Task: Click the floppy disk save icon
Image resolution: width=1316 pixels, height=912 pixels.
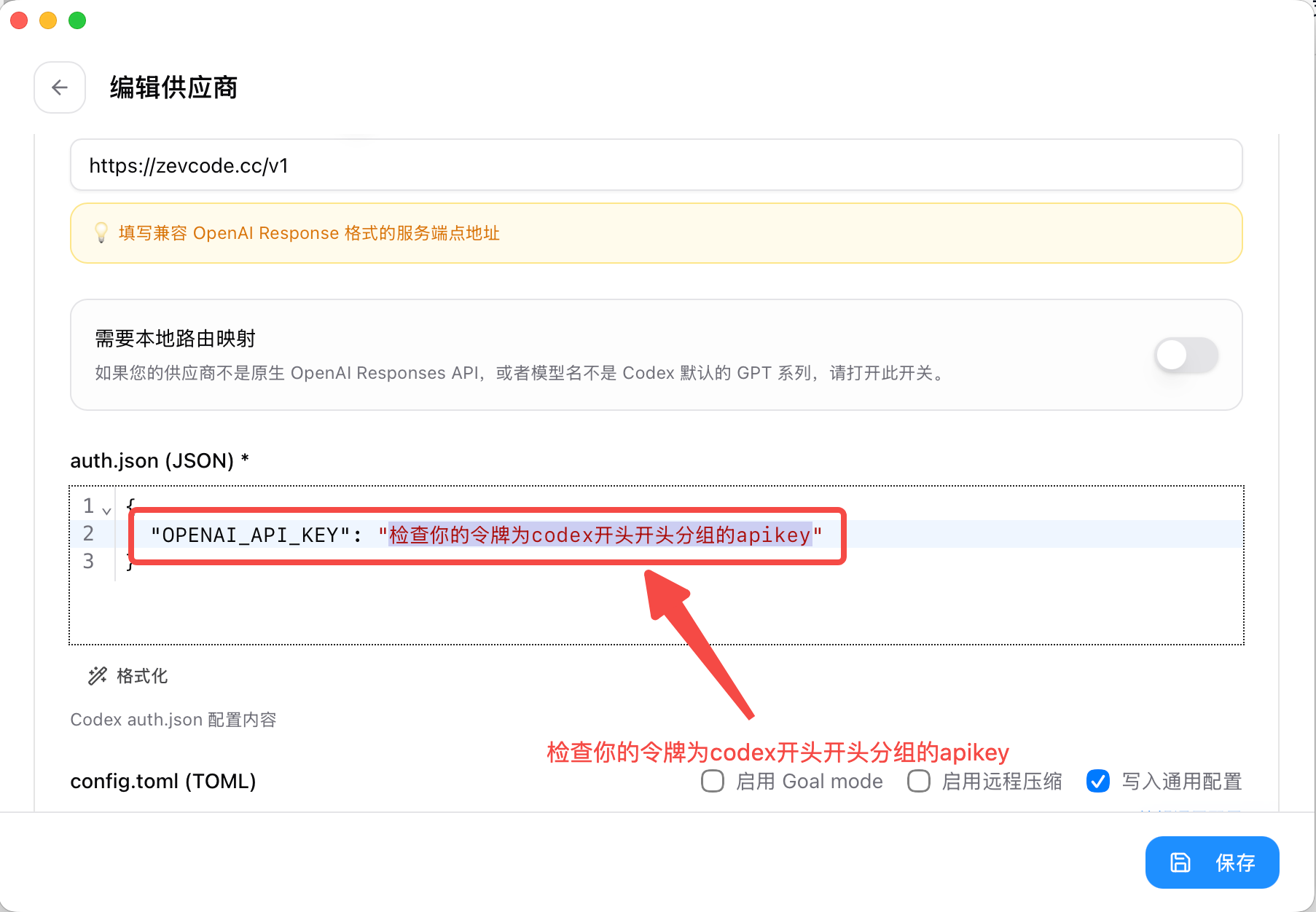Action: pyautogui.click(x=1180, y=862)
